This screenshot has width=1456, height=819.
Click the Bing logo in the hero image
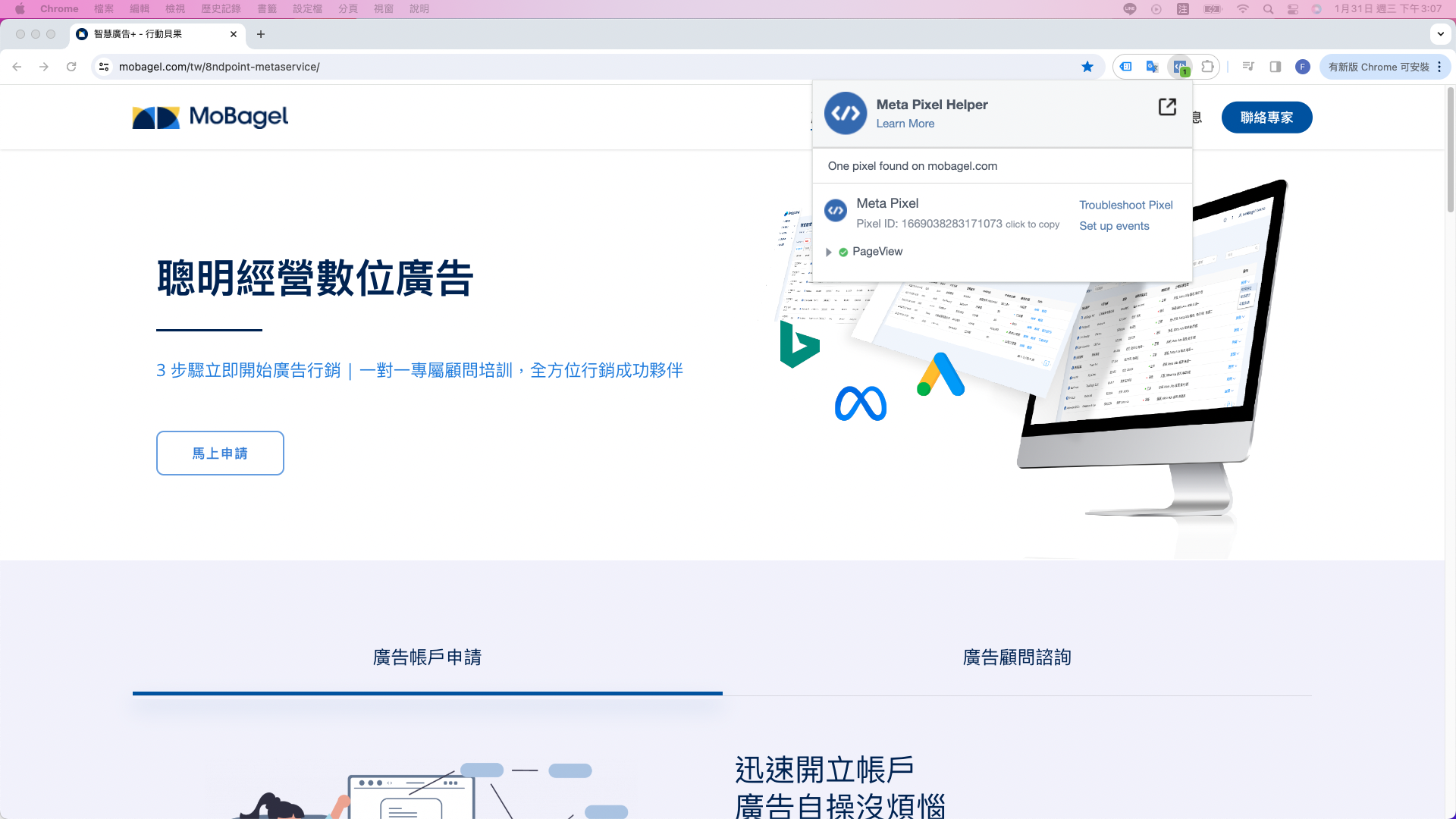(x=799, y=344)
